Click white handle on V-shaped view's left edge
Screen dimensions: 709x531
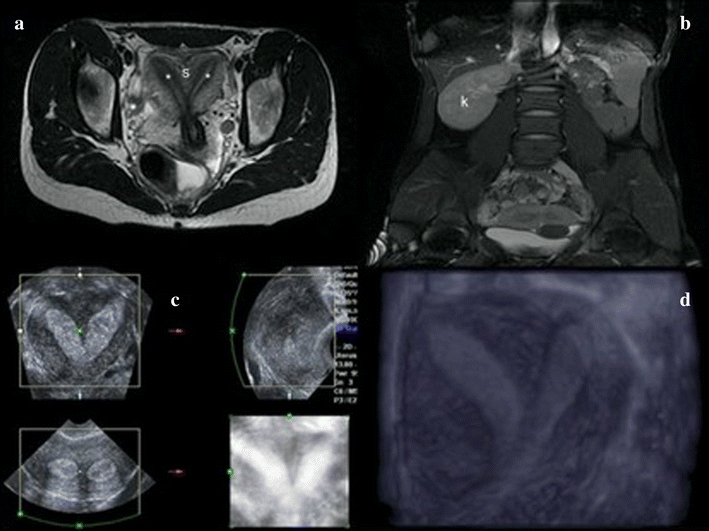(x=20, y=332)
